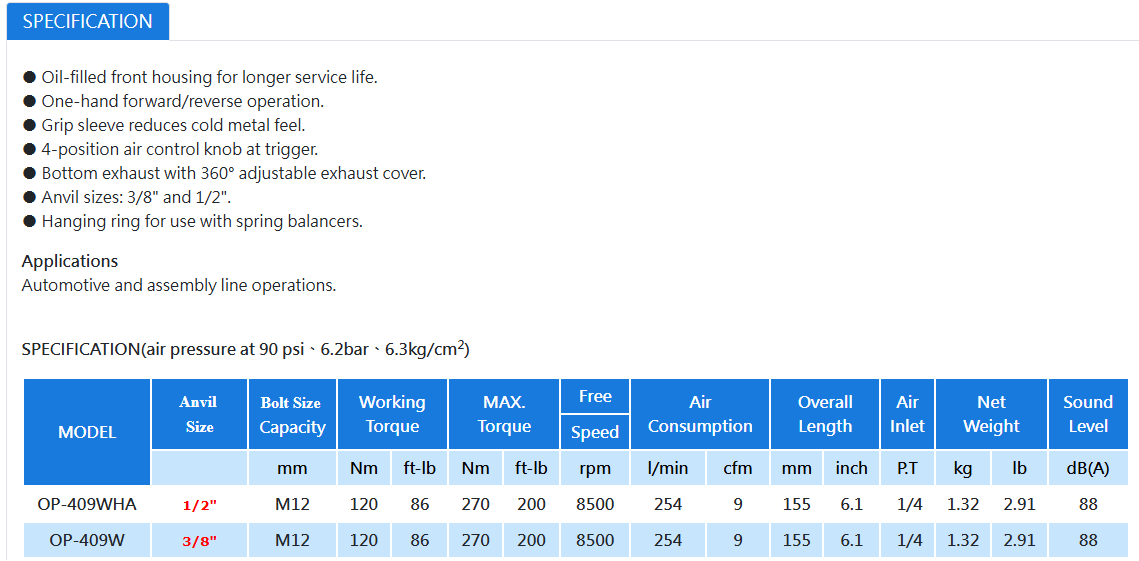Viewport: 1139px width, 561px height.
Task: Select the red 3/8" anvil size value
Action: click(200, 541)
